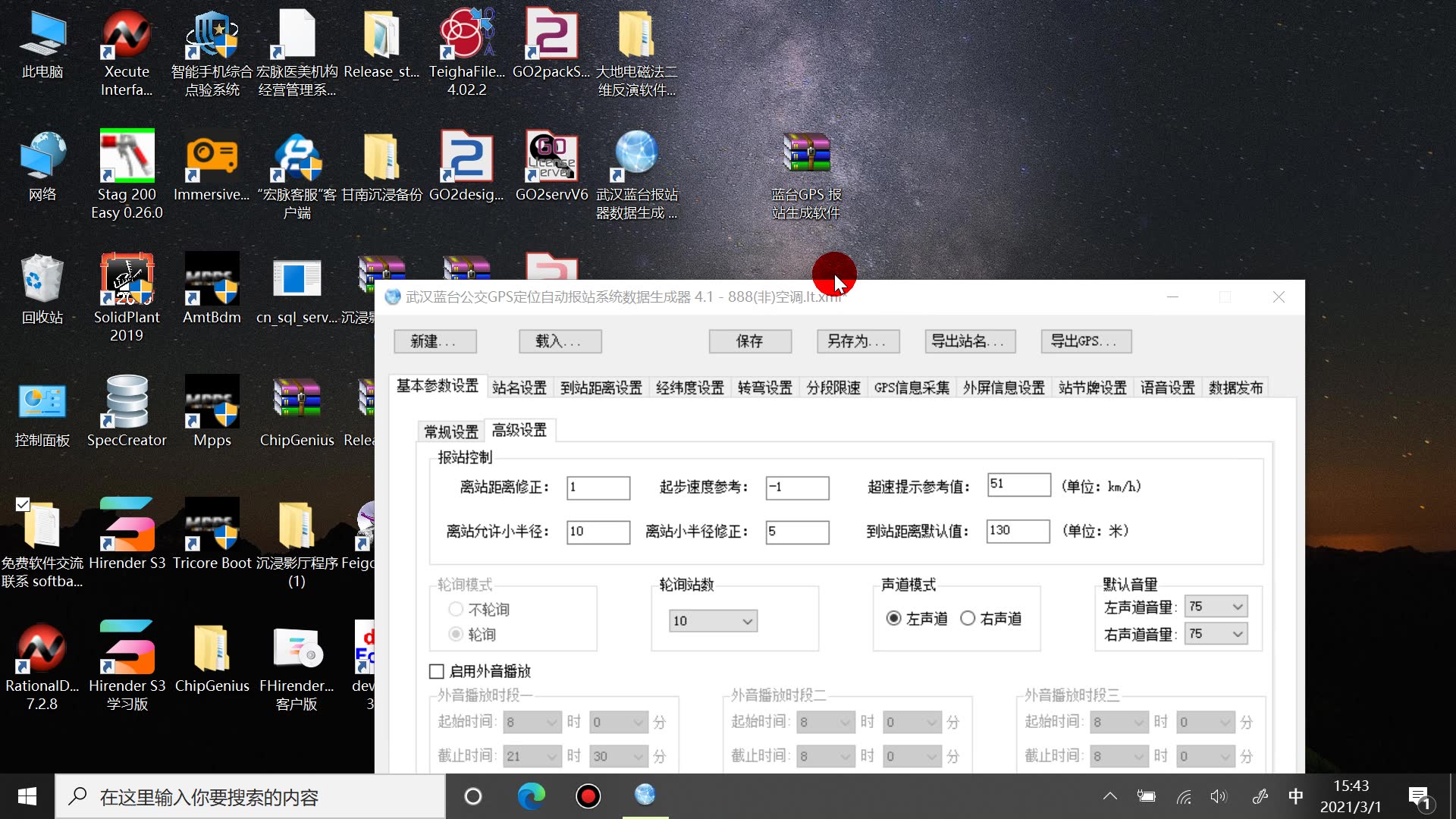Click the 另存为 button
This screenshot has height=819, width=1456.
858,341
